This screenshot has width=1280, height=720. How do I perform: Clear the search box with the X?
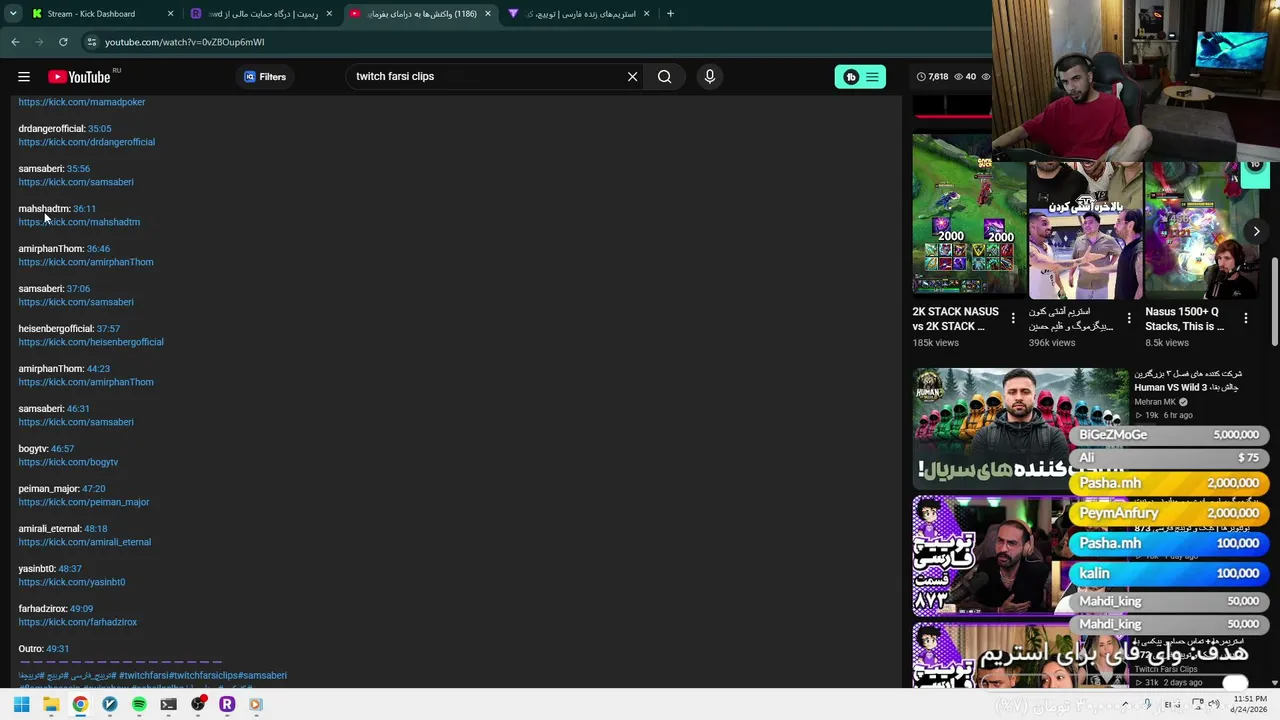pos(632,77)
